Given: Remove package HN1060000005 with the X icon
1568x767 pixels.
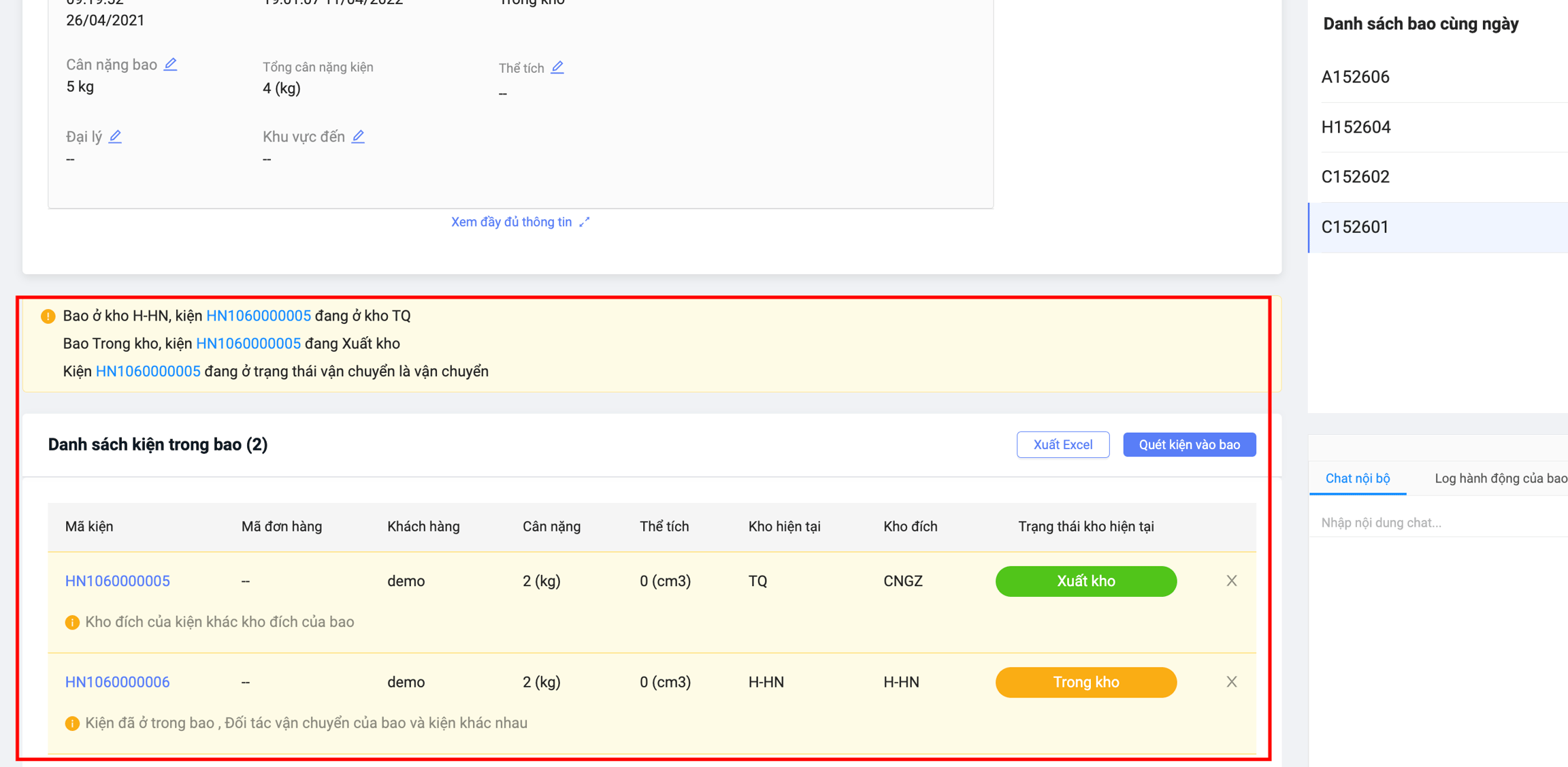Looking at the screenshot, I should [1232, 581].
